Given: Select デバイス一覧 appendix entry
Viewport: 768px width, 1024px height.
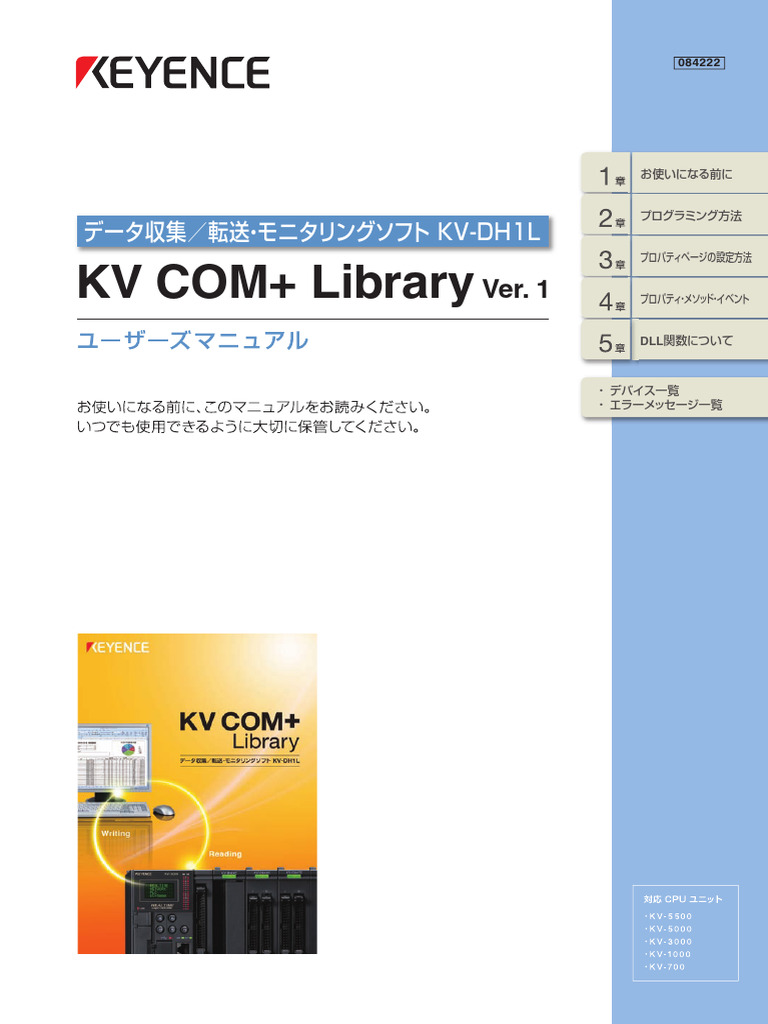Looking at the screenshot, I should coord(644,391).
